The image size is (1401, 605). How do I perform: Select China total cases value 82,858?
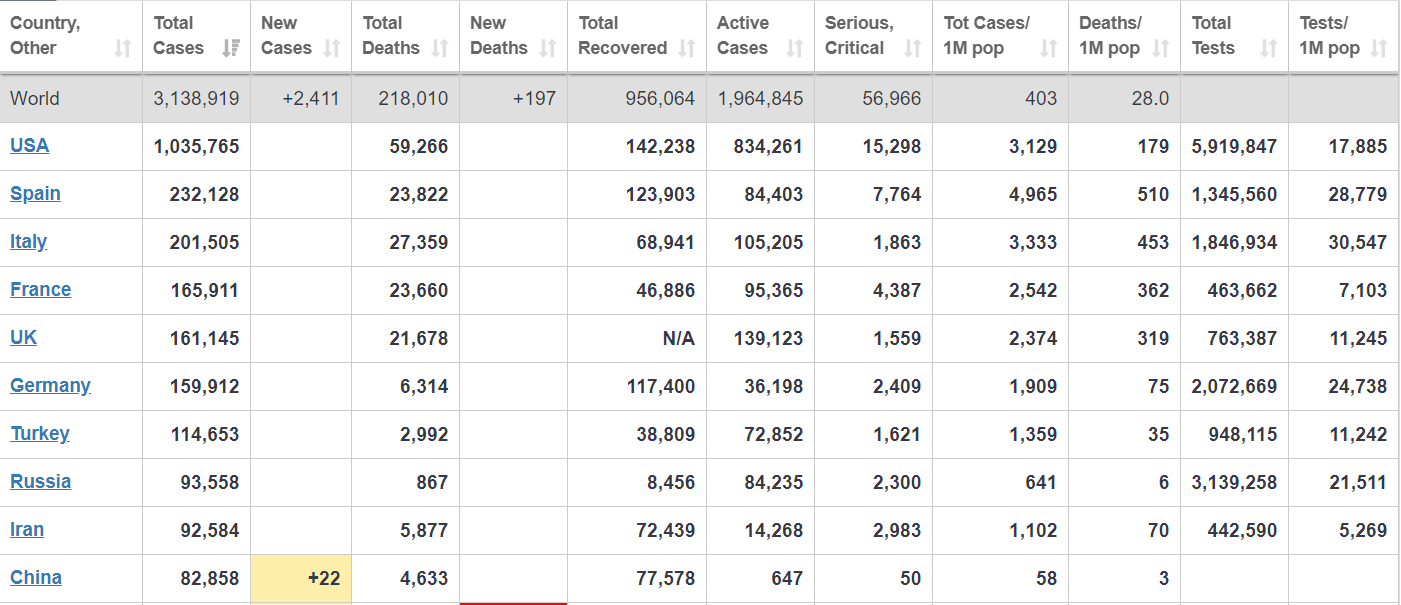(x=210, y=578)
